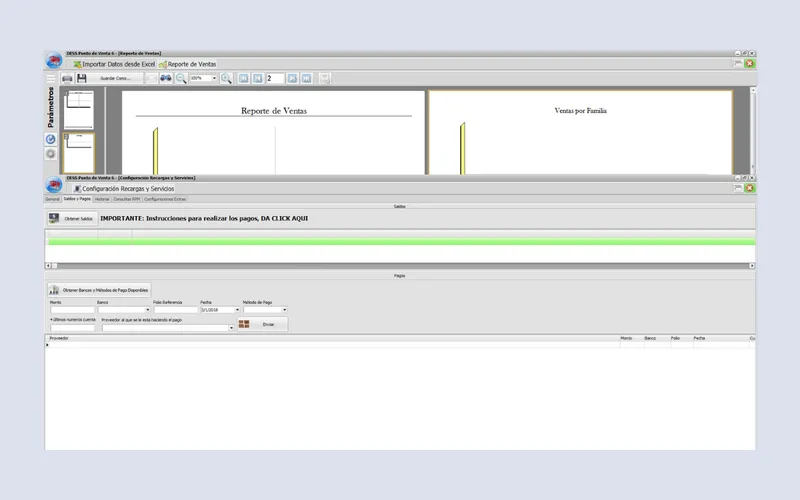Screen dimensions: 800x500
Task: Click the últimos números cuenta input field
Action: (72, 328)
